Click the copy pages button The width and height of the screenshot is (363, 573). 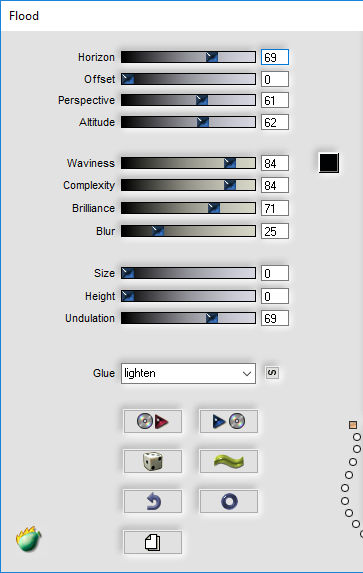[x=153, y=542]
